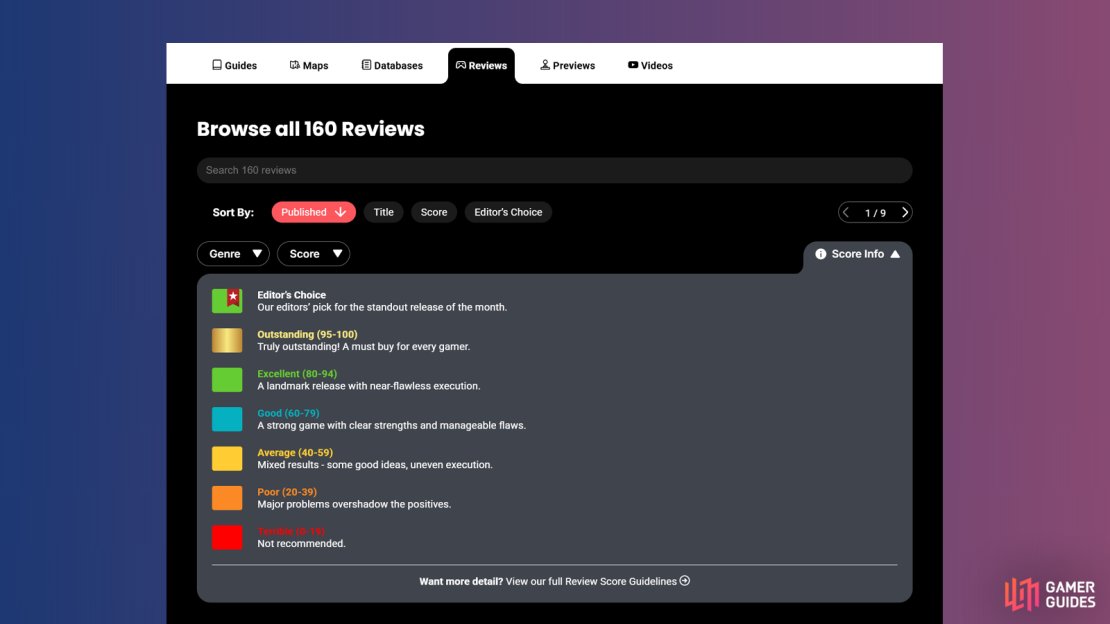Go to previous page arrow
This screenshot has height=624, width=1110.
pyautogui.click(x=846, y=212)
